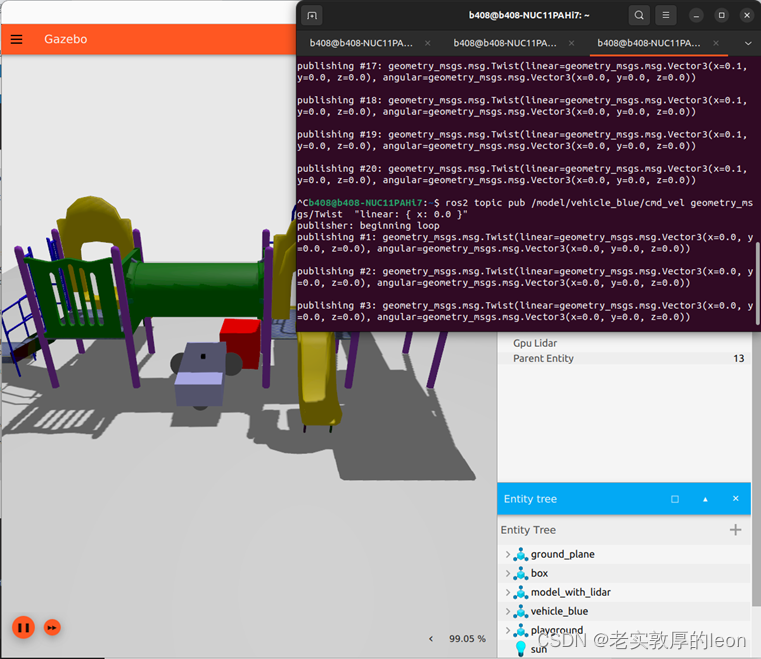
Task: Click the Parent Entity row
Action: (624, 358)
